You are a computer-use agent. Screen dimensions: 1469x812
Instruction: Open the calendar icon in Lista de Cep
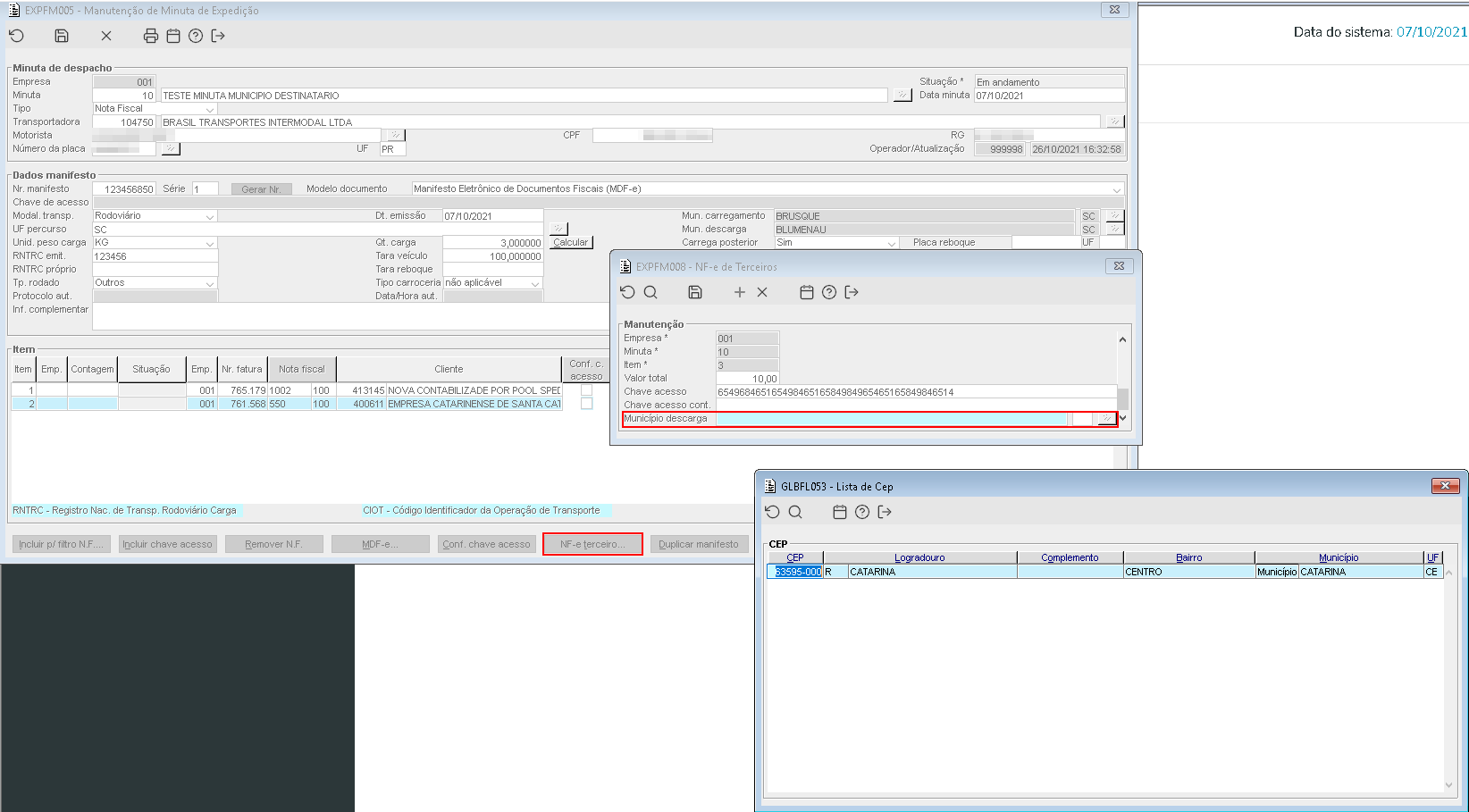point(840,512)
